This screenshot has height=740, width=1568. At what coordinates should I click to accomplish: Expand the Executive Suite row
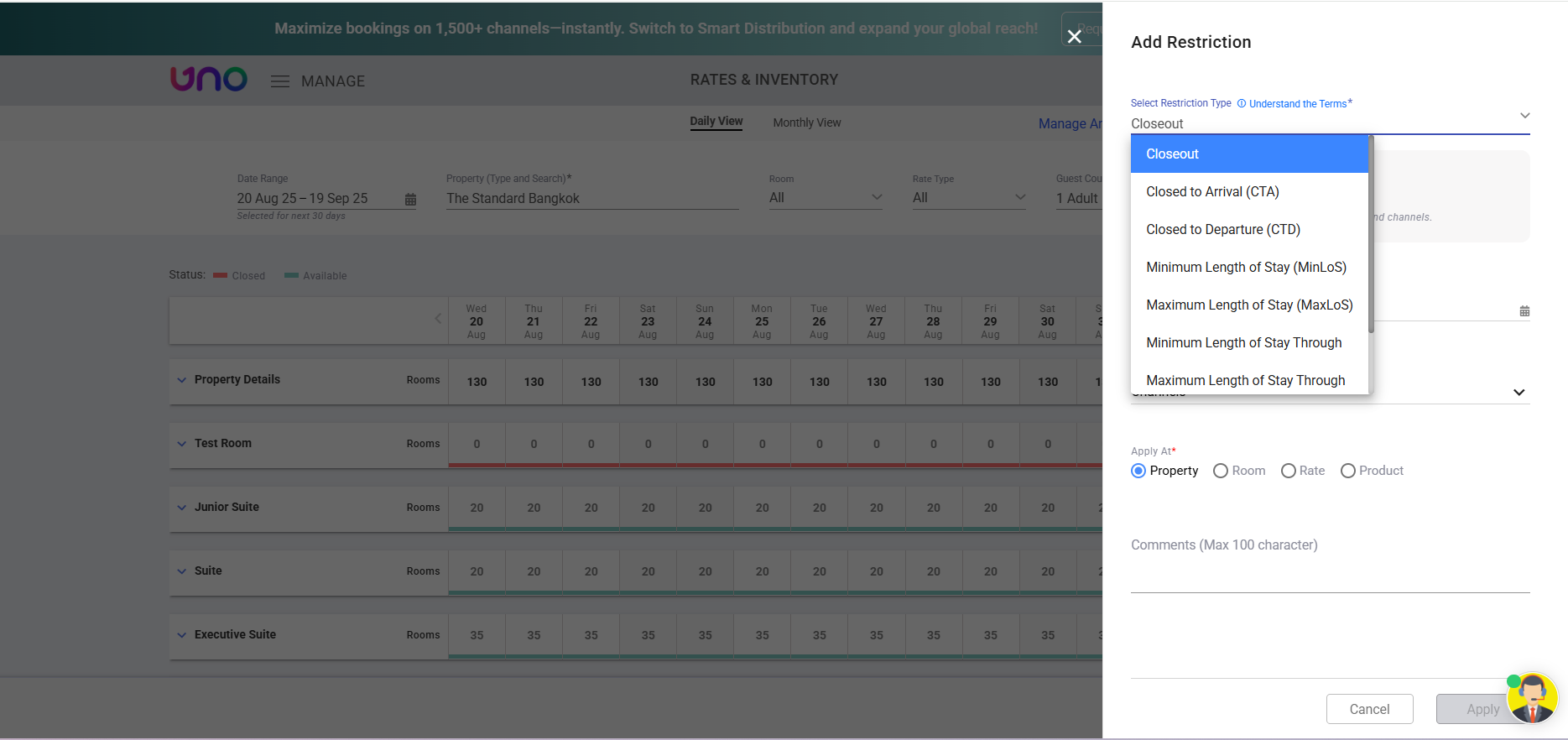click(182, 635)
